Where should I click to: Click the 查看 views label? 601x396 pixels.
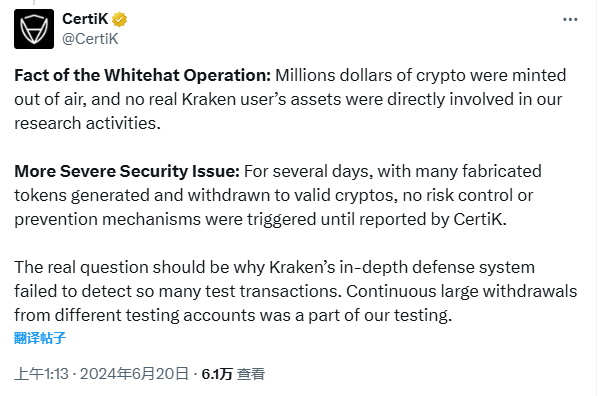pyautogui.click(x=251, y=374)
